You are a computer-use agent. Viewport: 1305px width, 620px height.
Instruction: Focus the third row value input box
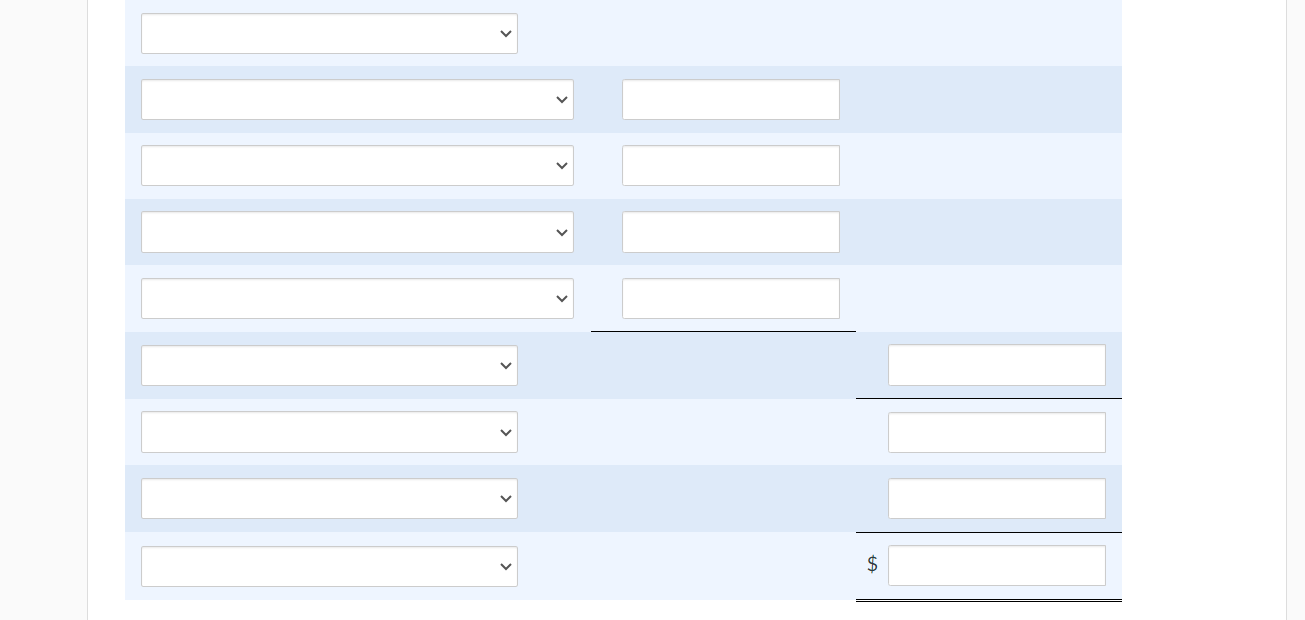click(731, 165)
